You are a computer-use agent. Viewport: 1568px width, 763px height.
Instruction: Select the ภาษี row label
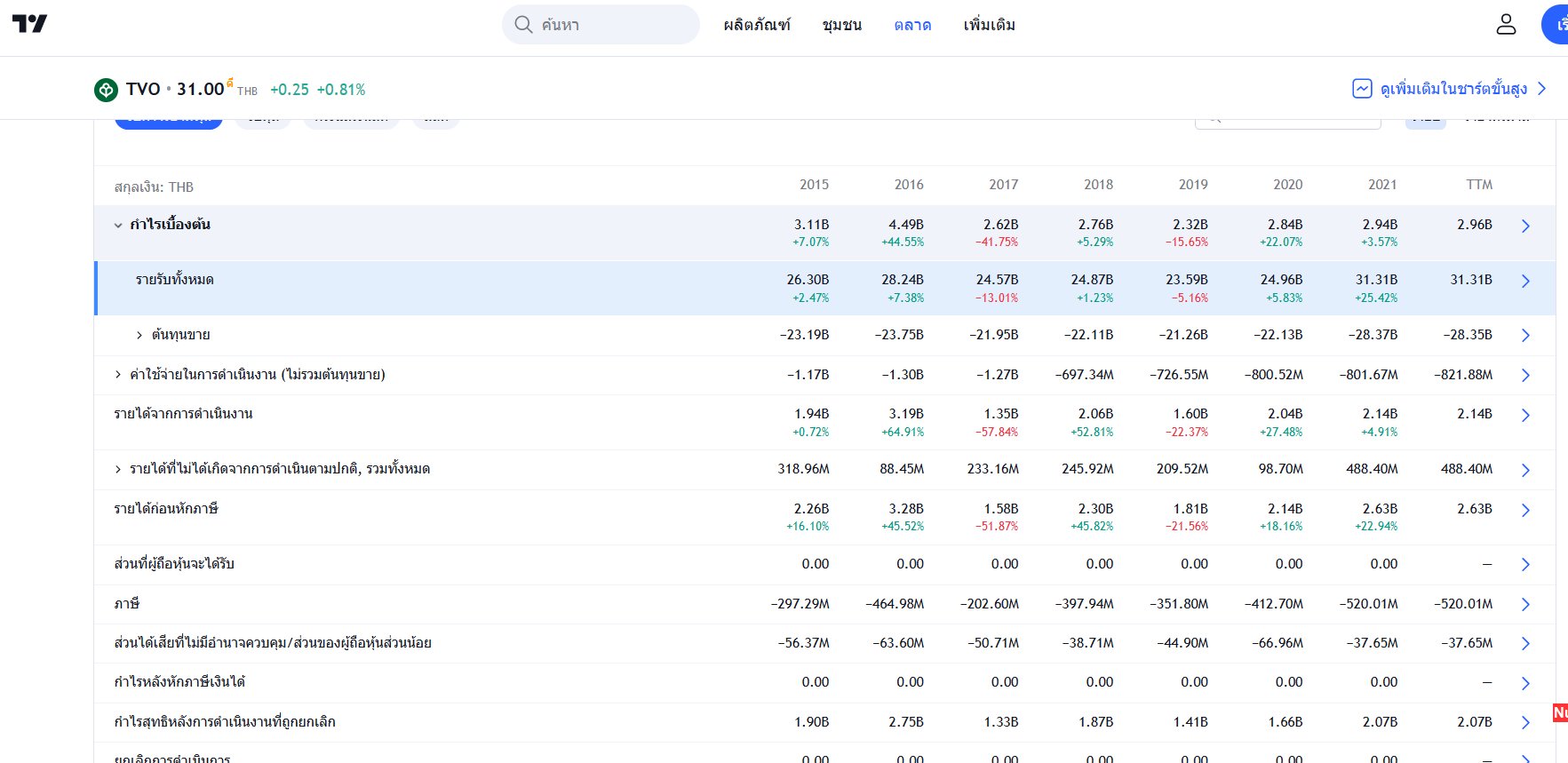click(x=127, y=604)
